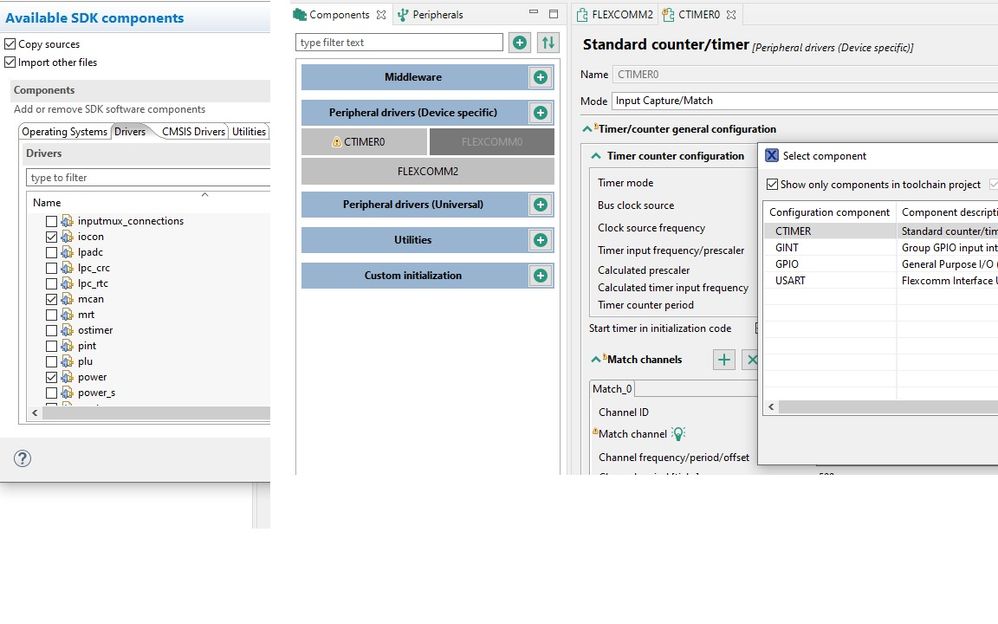Click the Name column sort arrow
Screen dimensions: 998x624
(205, 195)
